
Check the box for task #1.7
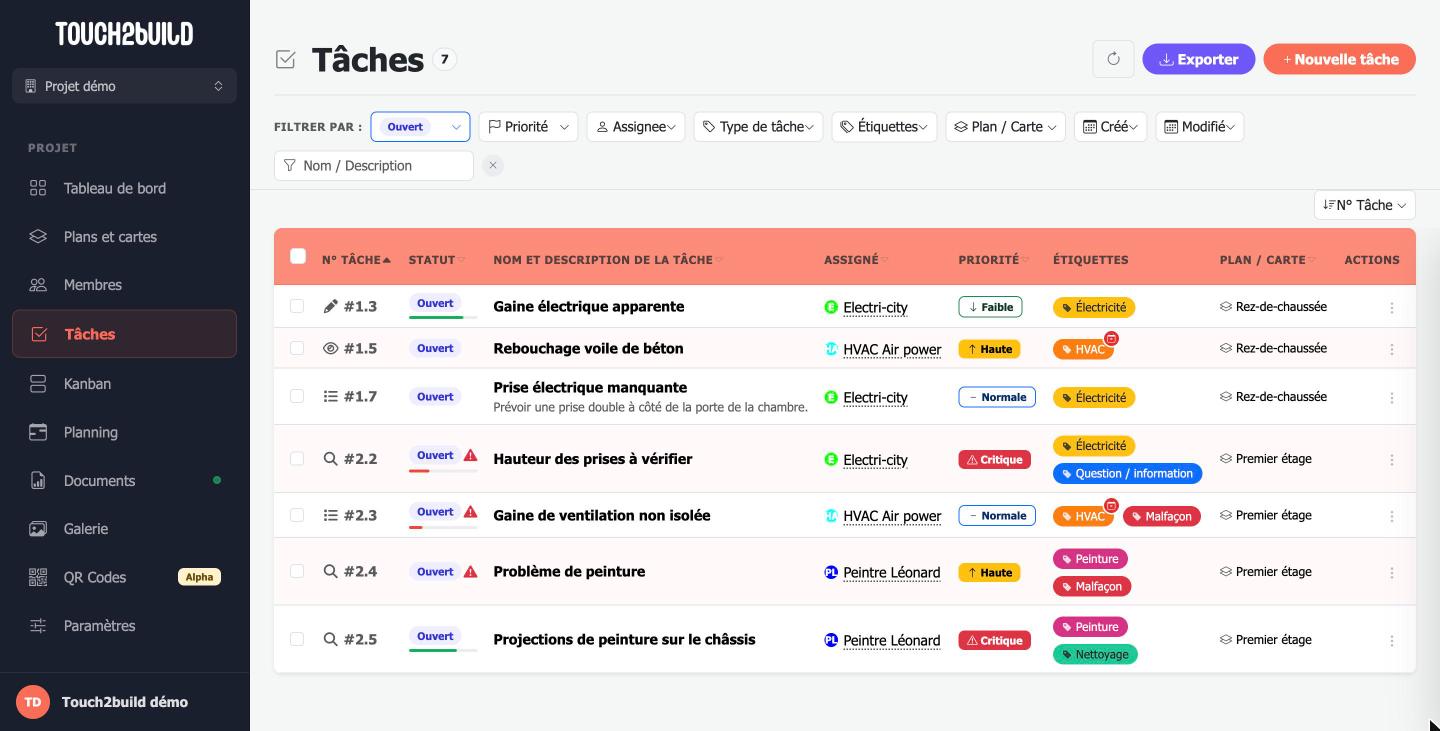point(297,396)
